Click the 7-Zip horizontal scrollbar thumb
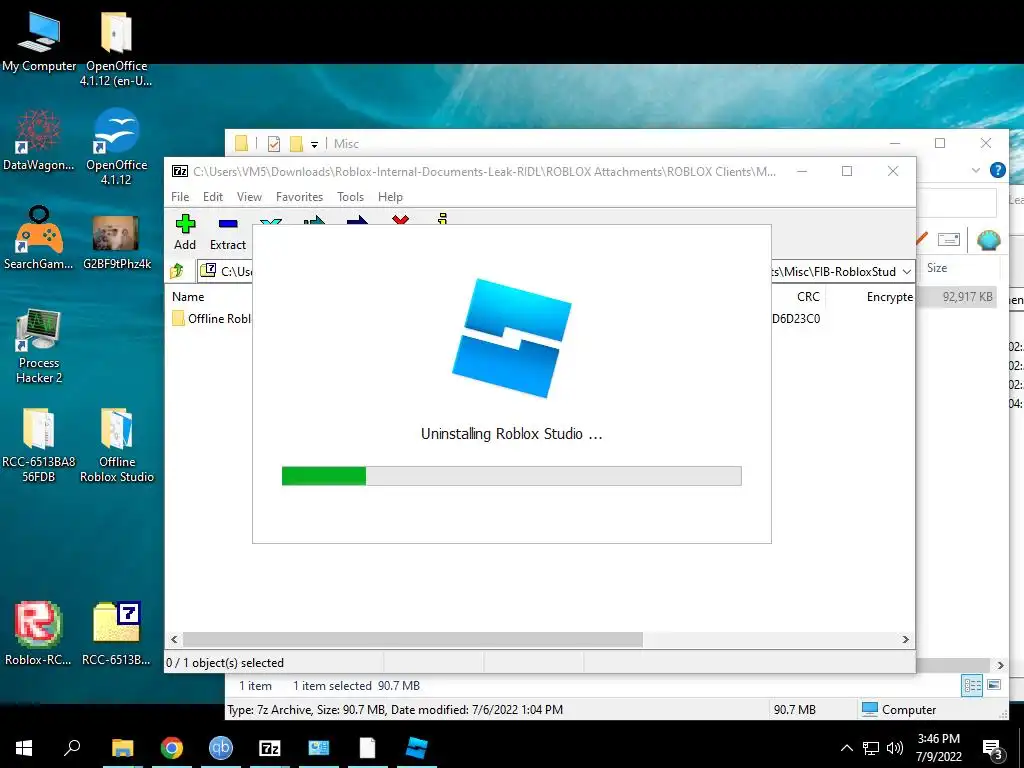 413,639
